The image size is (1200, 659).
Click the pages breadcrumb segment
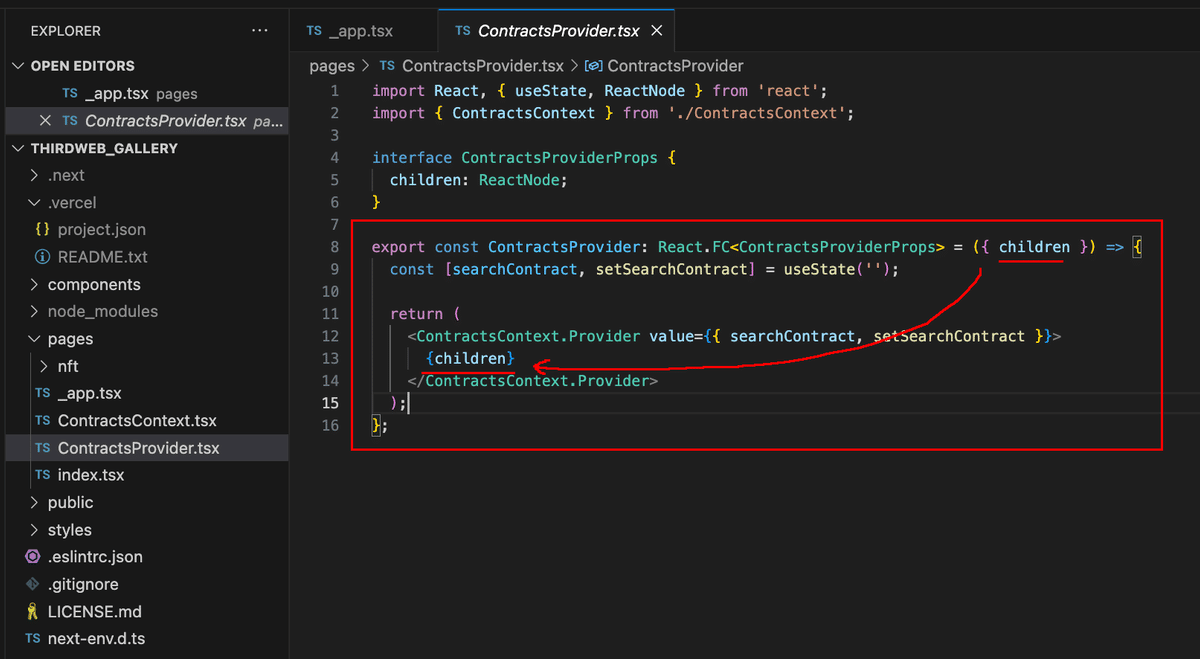coord(332,66)
